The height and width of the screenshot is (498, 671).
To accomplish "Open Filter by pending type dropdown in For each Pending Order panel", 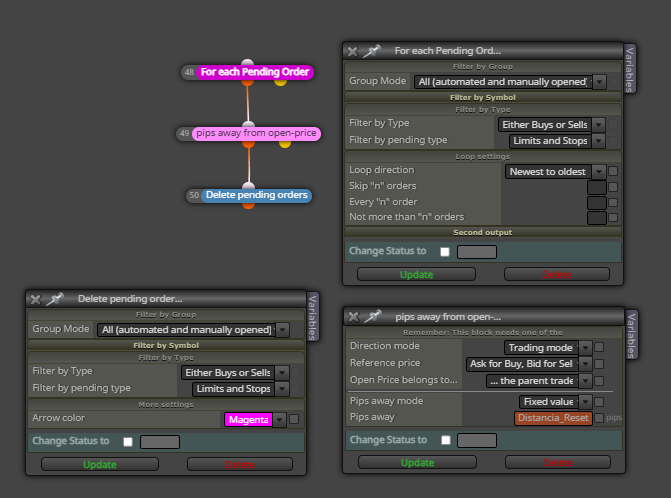I will [x=599, y=140].
